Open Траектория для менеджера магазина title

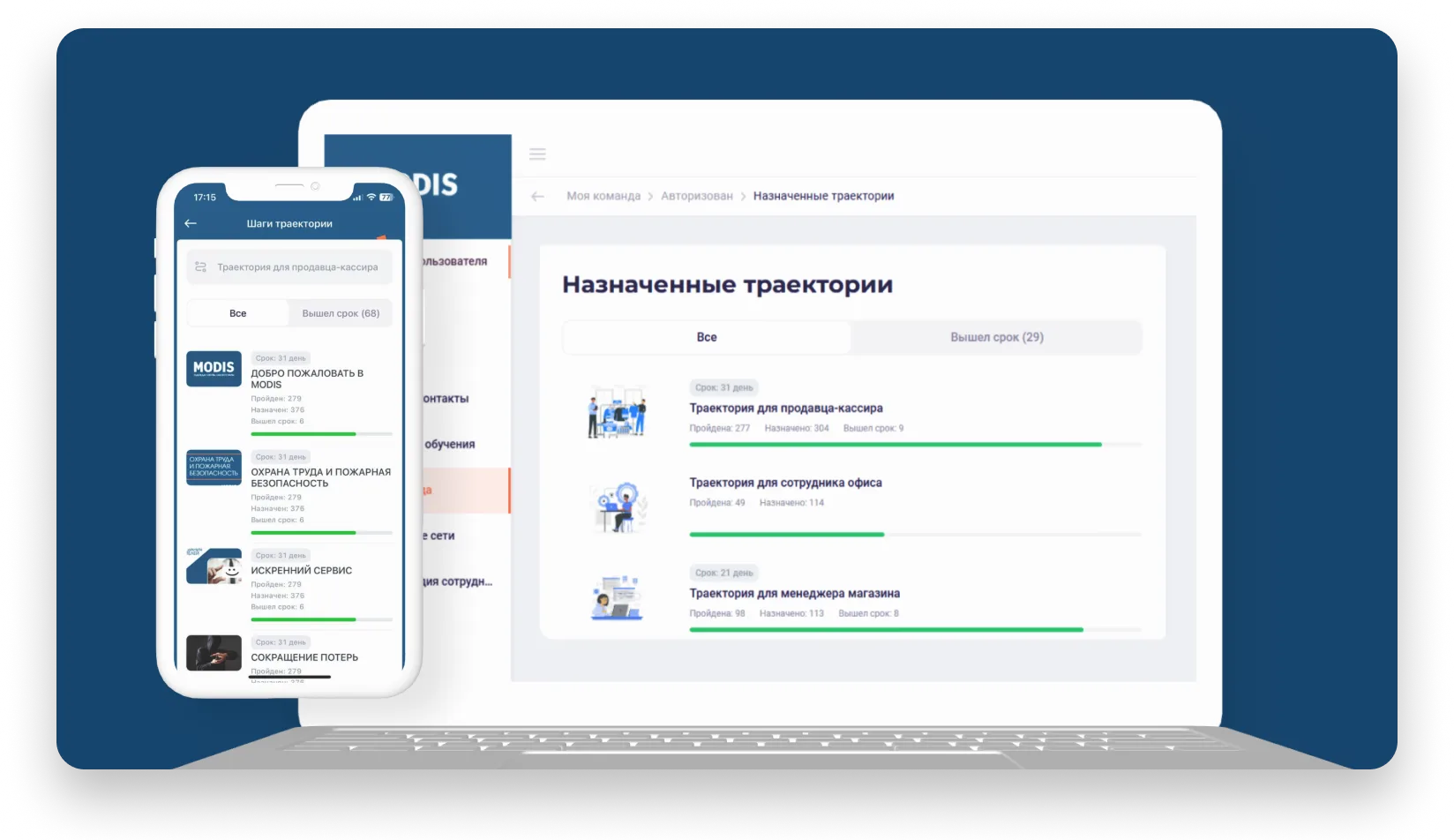(x=795, y=594)
